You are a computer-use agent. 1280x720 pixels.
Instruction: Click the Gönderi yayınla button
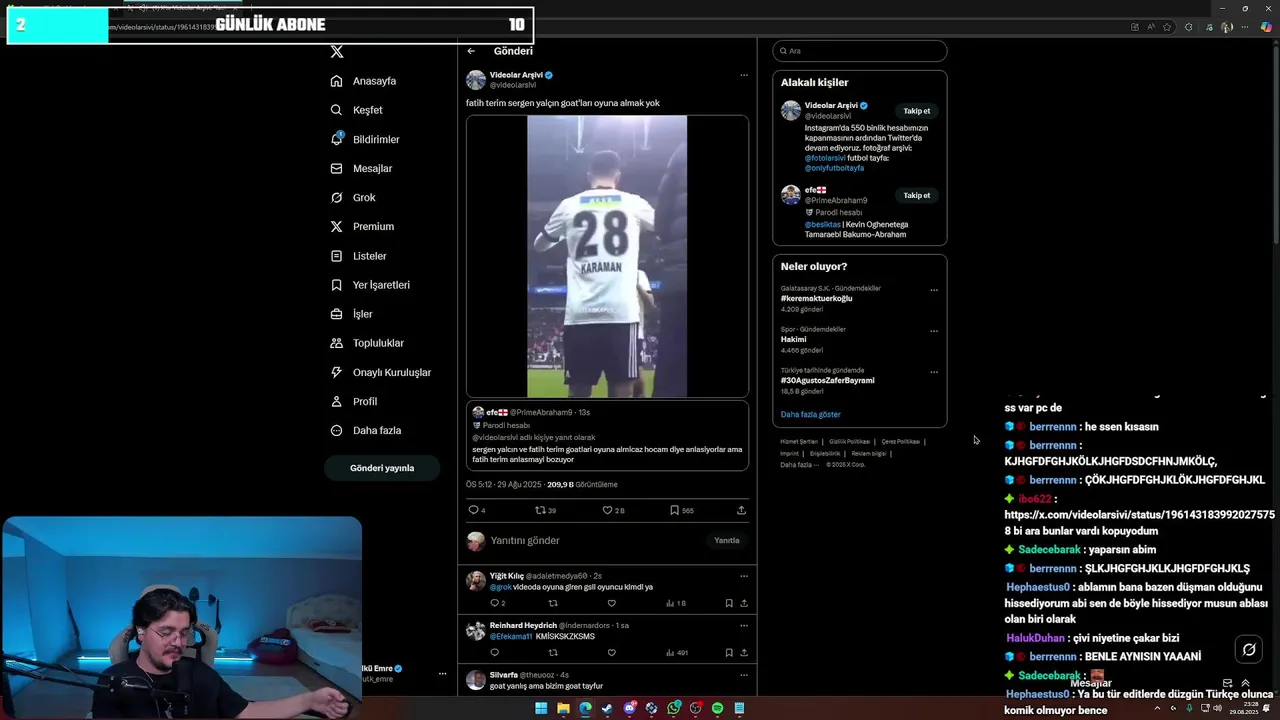[x=382, y=468]
